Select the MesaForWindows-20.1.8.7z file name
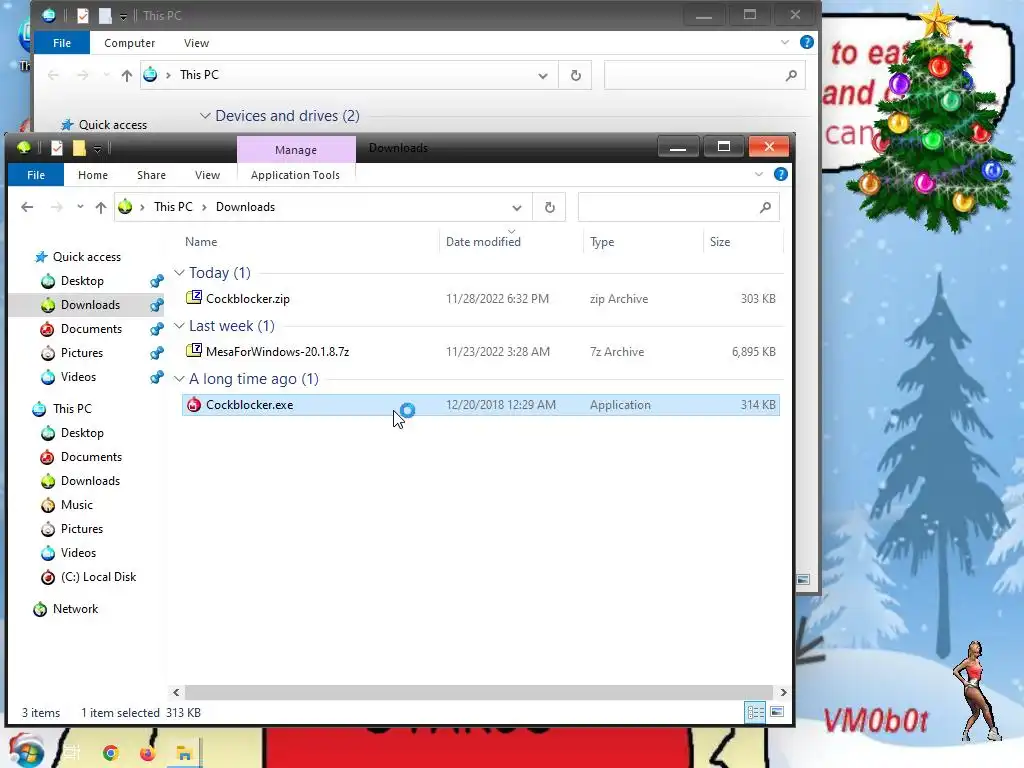The image size is (1024, 768). click(278, 351)
